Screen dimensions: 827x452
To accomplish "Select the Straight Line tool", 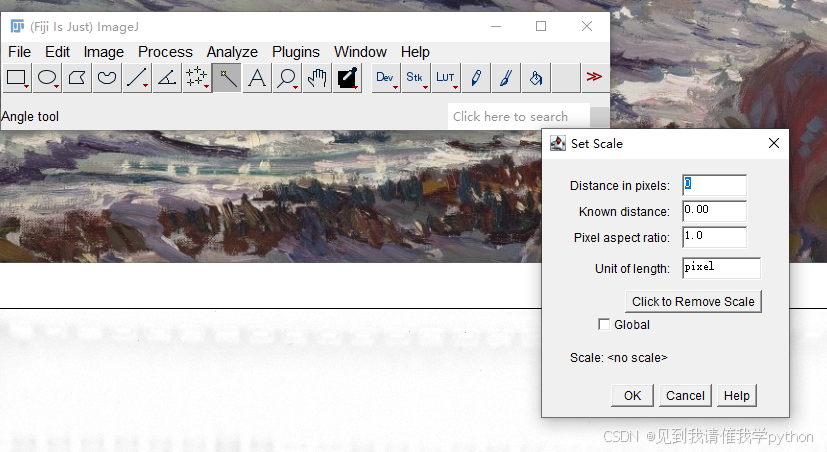I will [137, 78].
